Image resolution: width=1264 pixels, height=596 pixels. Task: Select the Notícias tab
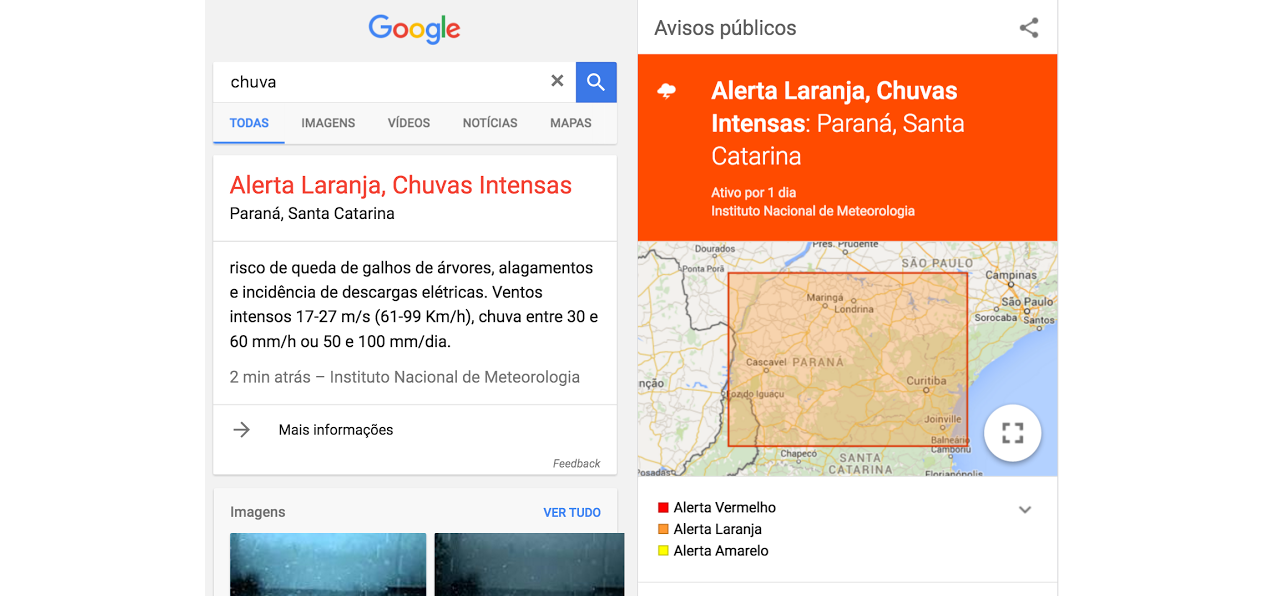pyautogui.click(x=490, y=123)
